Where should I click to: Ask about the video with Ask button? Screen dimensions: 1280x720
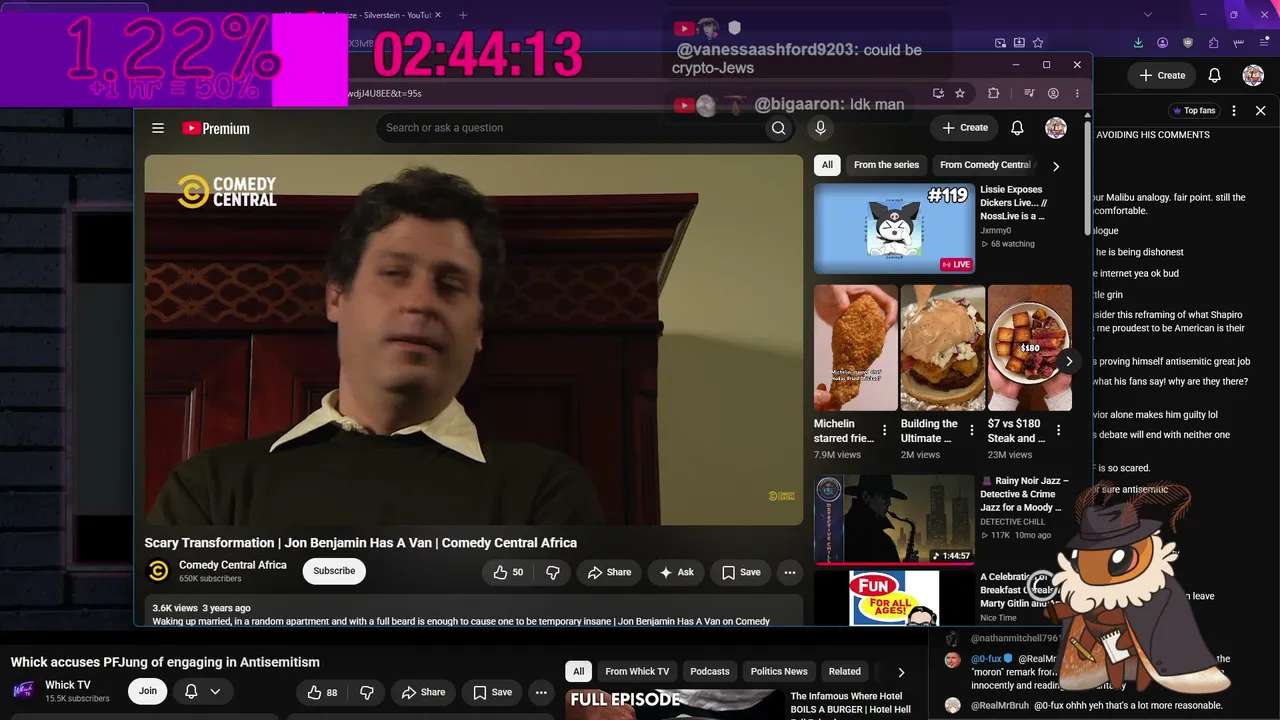(676, 572)
